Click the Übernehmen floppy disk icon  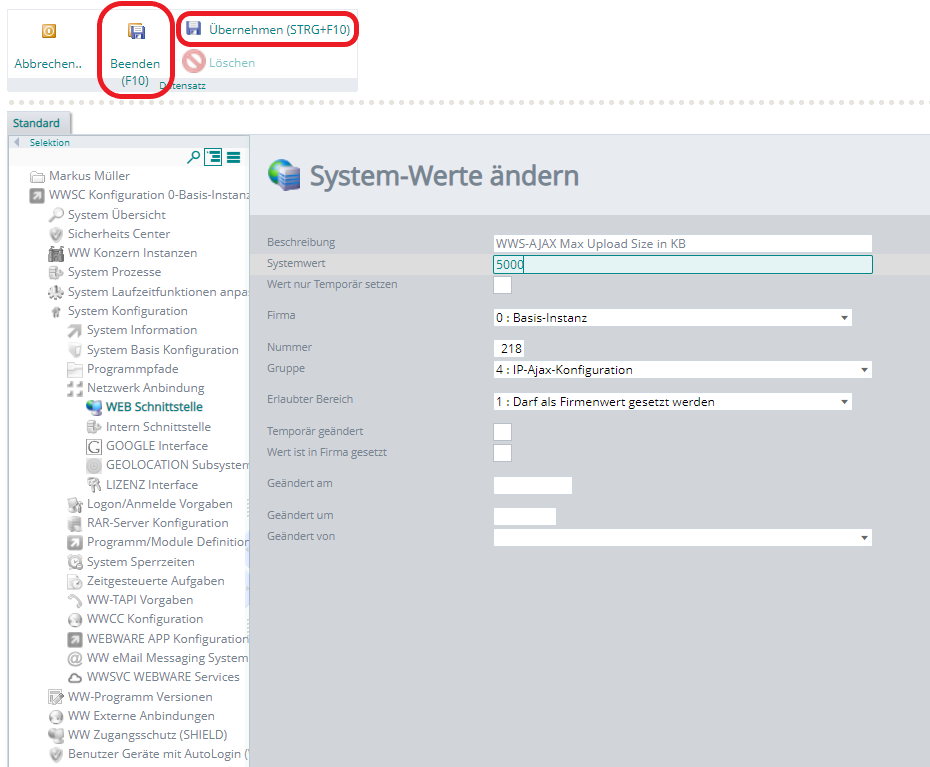point(194,29)
